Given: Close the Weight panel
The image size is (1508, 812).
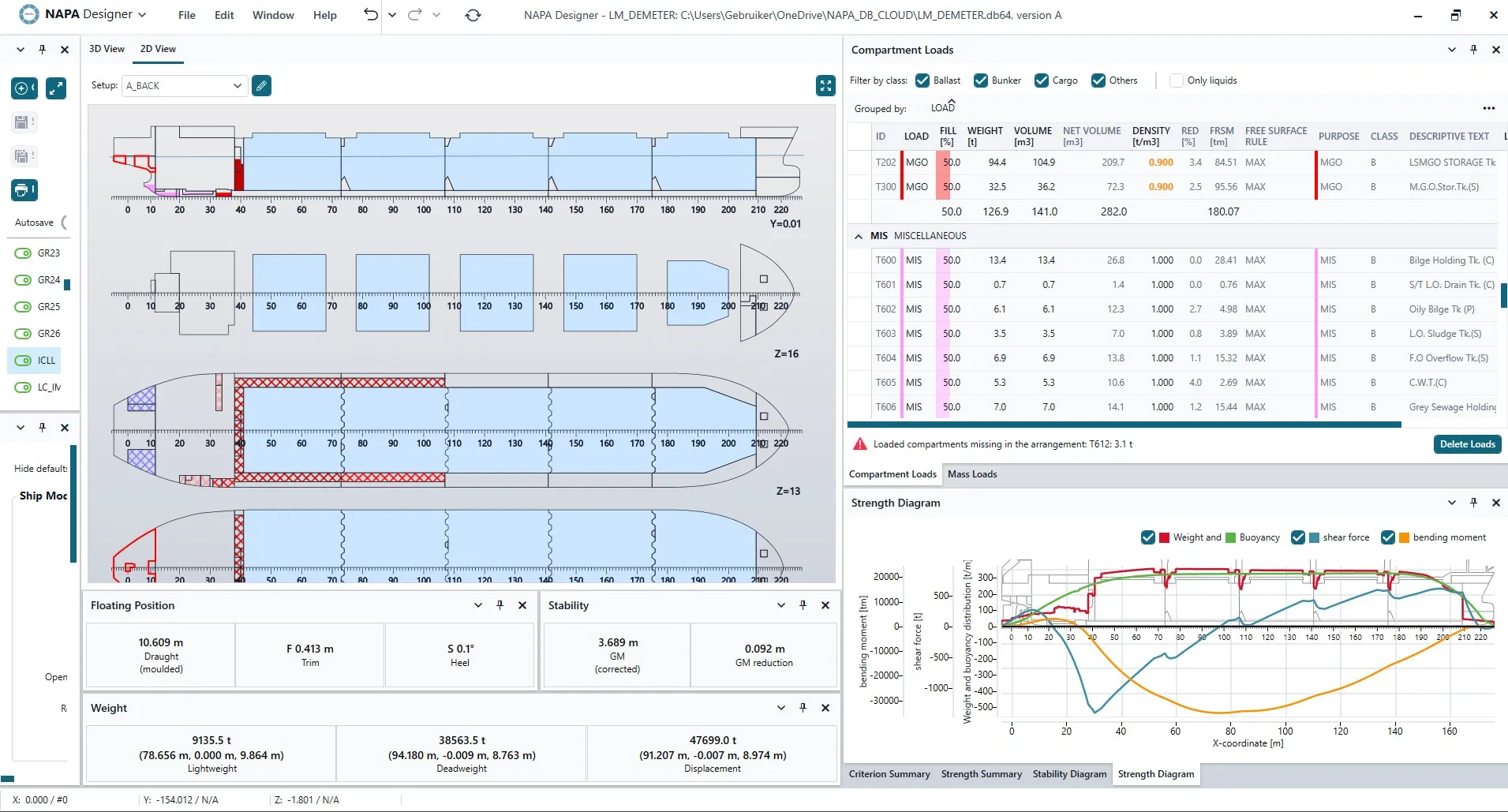Looking at the screenshot, I should (x=825, y=708).
